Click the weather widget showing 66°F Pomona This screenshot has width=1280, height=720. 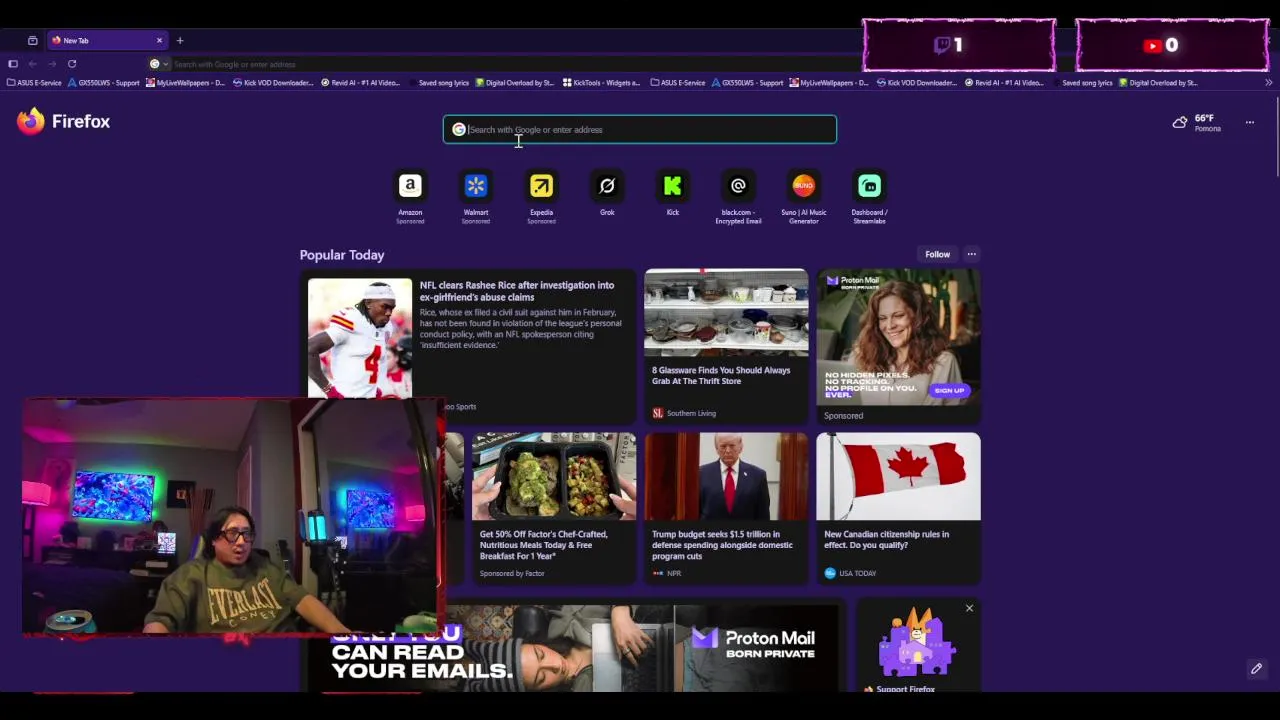1197,122
